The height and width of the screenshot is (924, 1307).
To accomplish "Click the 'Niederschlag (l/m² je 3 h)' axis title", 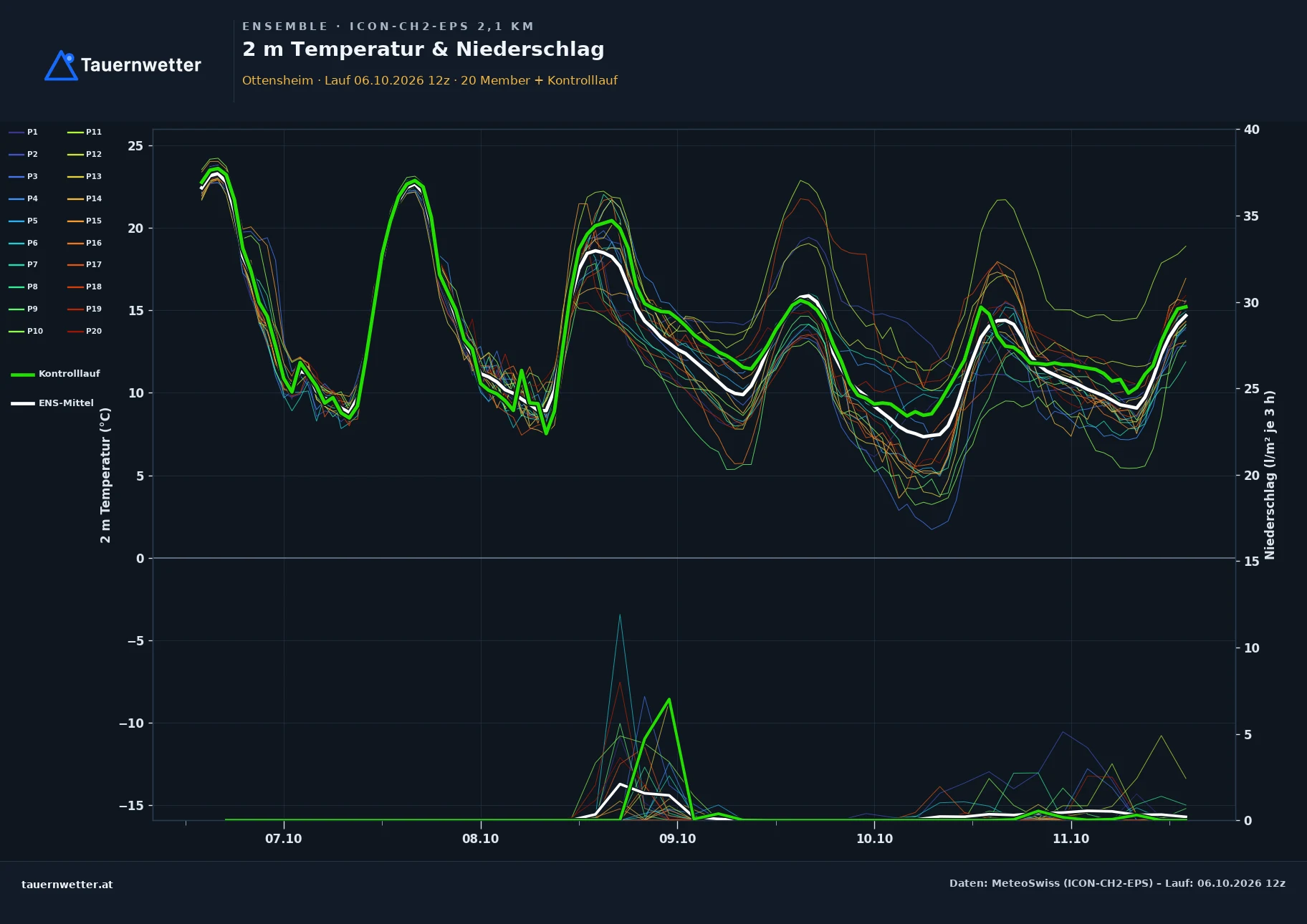I will (1270, 475).
